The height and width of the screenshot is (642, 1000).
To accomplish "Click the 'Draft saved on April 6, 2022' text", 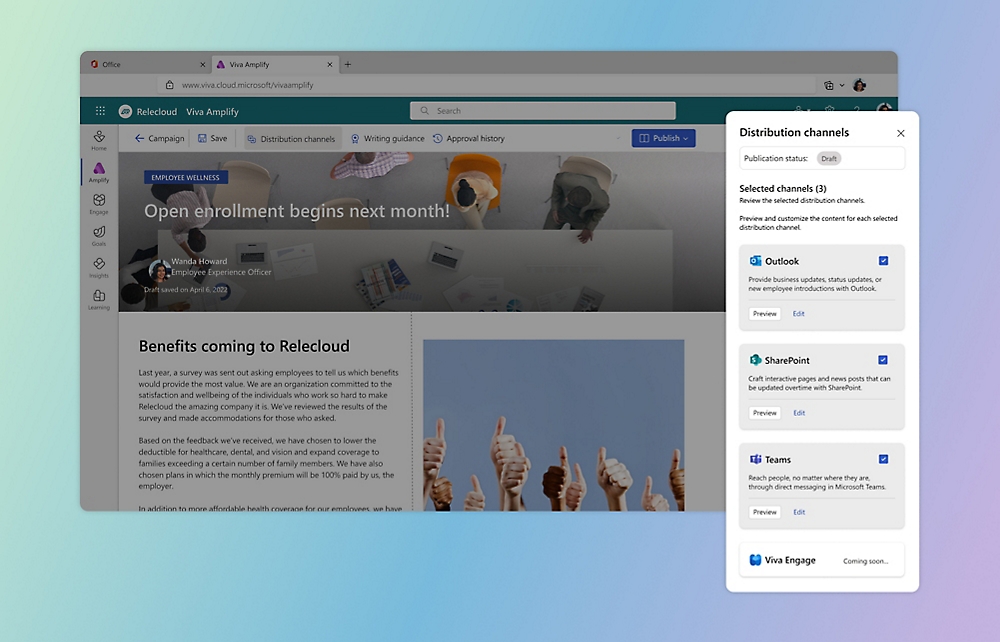I will pyautogui.click(x=186, y=289).
